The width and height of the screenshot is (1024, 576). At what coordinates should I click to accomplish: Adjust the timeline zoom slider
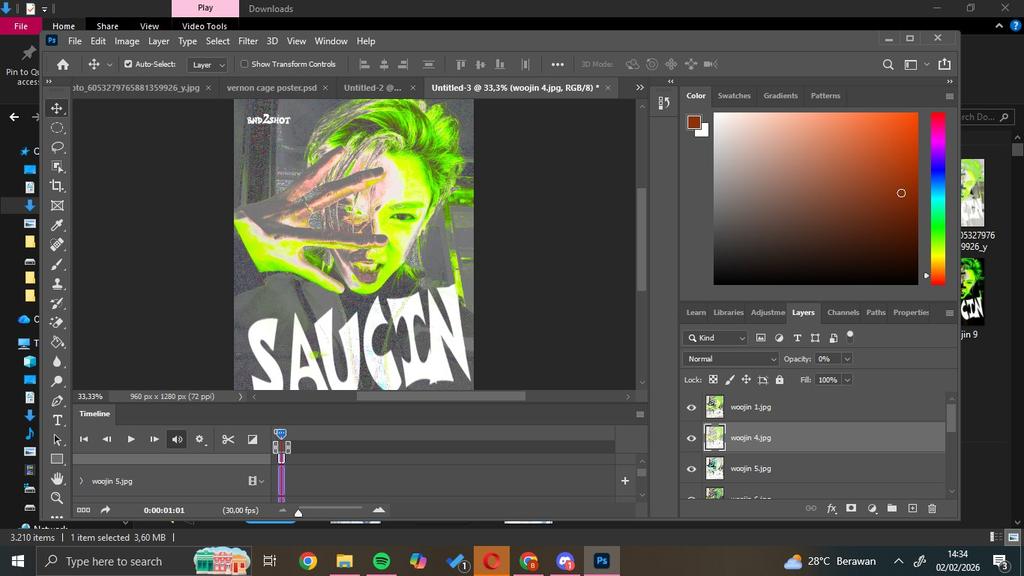click(298, 513)
